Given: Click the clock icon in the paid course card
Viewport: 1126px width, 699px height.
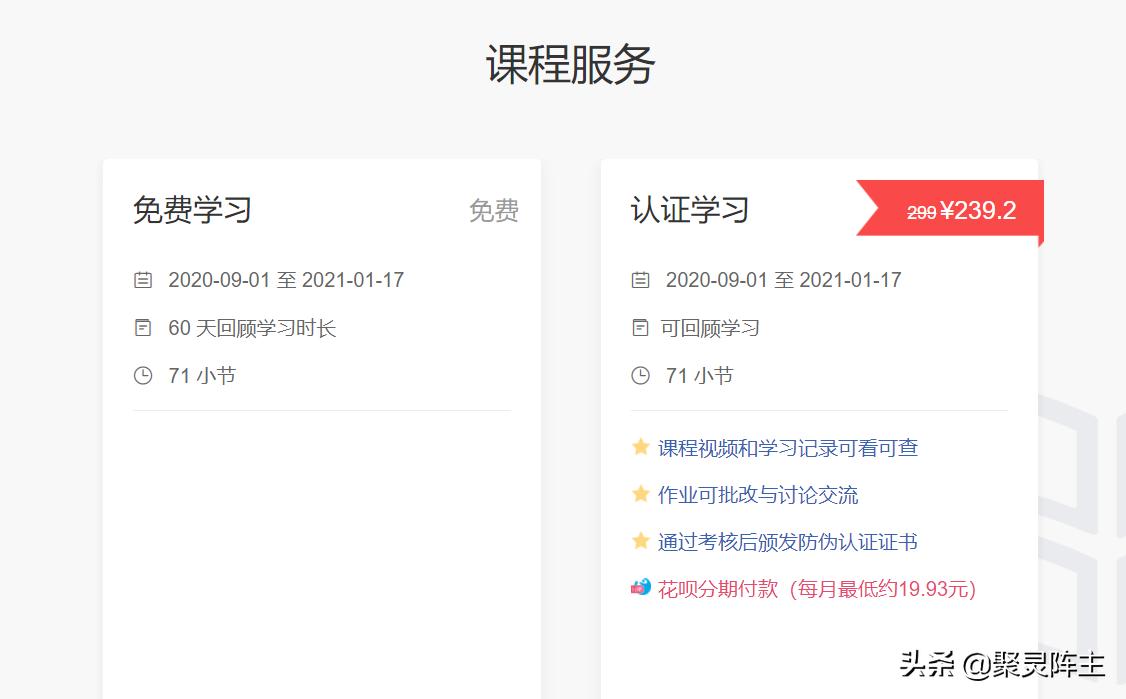Looking at the screenshot, I should click(x=640, y=376).
